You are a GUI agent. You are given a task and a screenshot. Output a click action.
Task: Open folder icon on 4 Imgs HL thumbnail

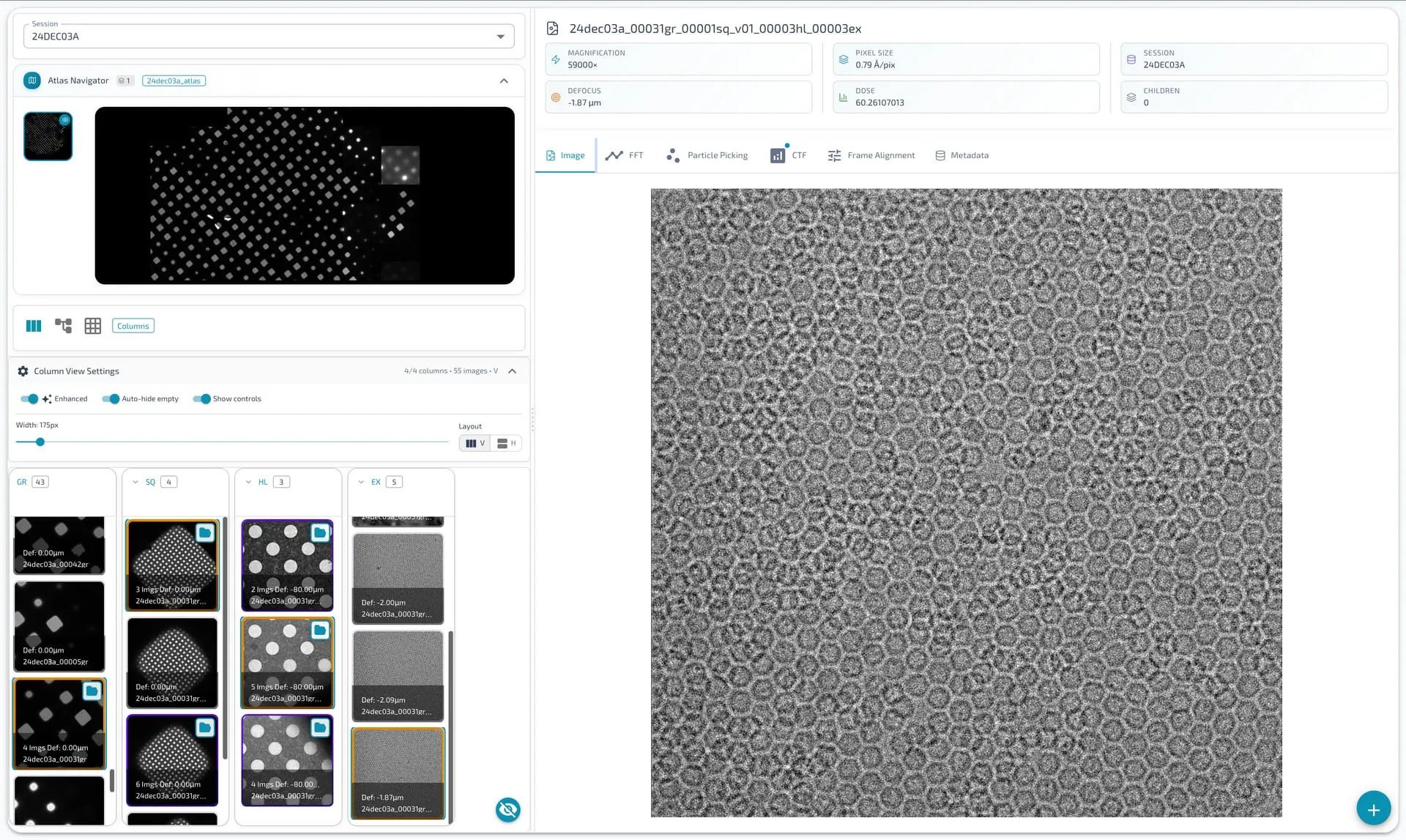(x=320, y=727)
